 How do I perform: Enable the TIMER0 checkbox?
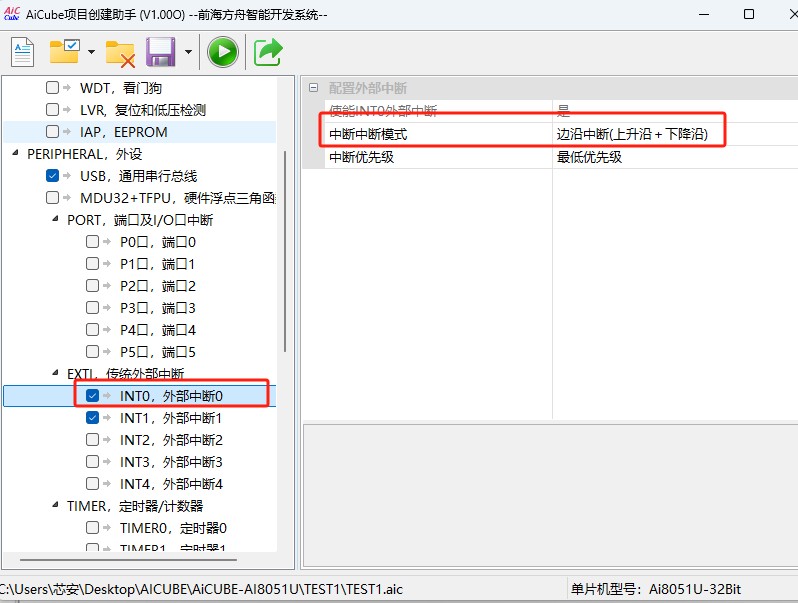pos(92,527)
